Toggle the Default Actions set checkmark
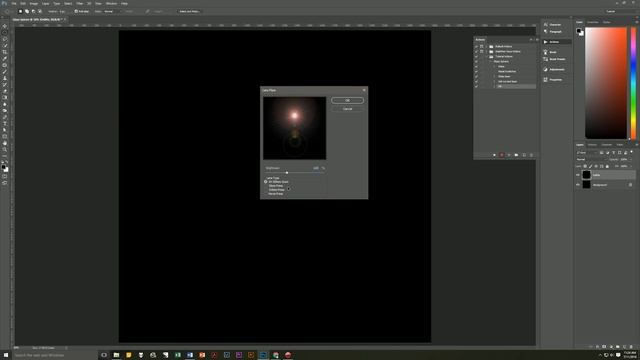This screenshot has height=360, width=640. point(476,47)
